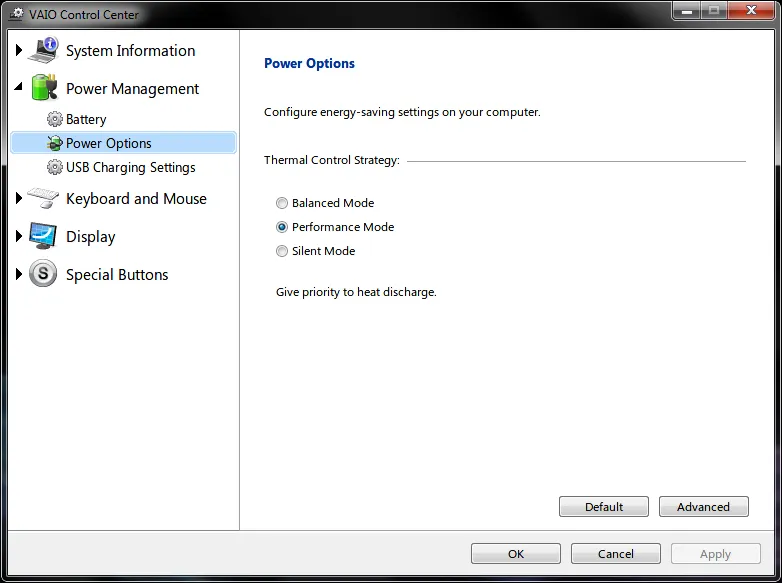Collapse the Power Management tree arrow

[x=19, y=88]
